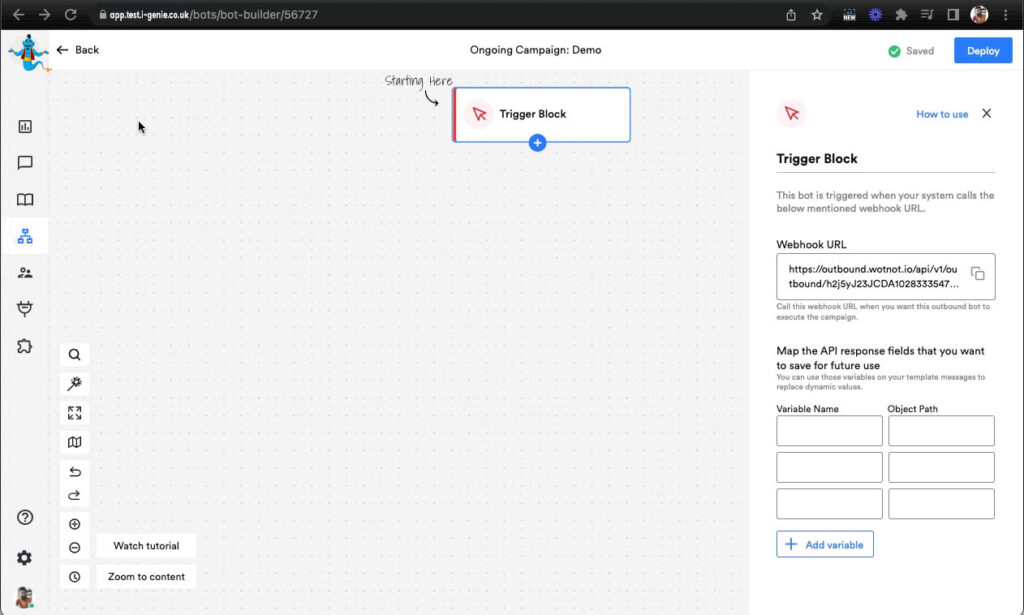Click the redo arrow on canvas toolbar
Screen dimensions: 1024x615
[x=75, y=495]
